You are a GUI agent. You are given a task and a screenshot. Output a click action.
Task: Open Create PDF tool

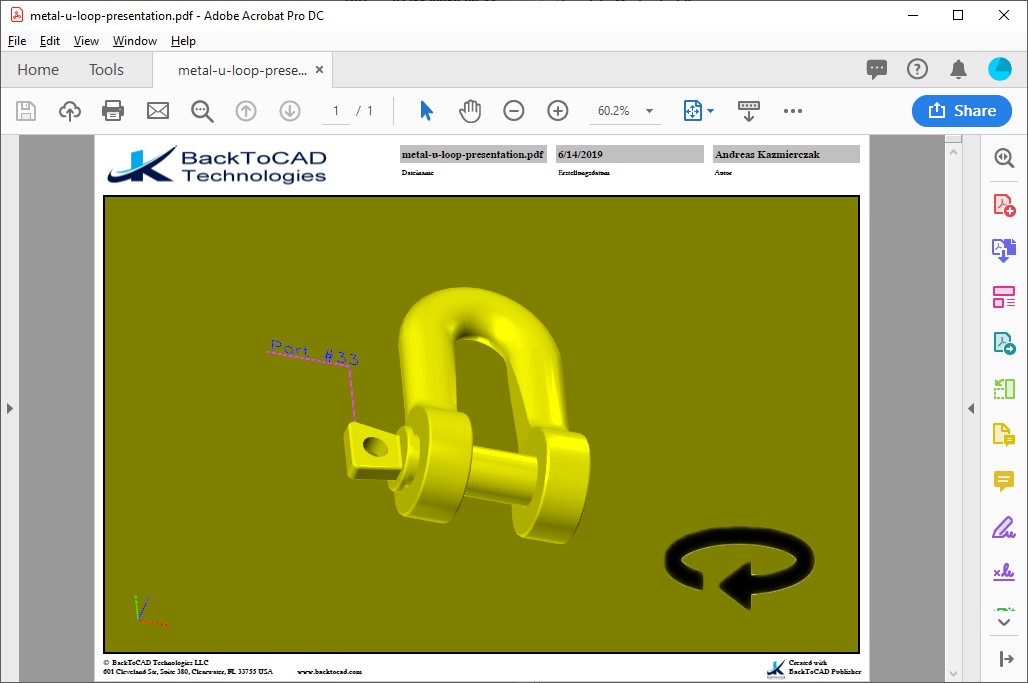point(1004,205)
